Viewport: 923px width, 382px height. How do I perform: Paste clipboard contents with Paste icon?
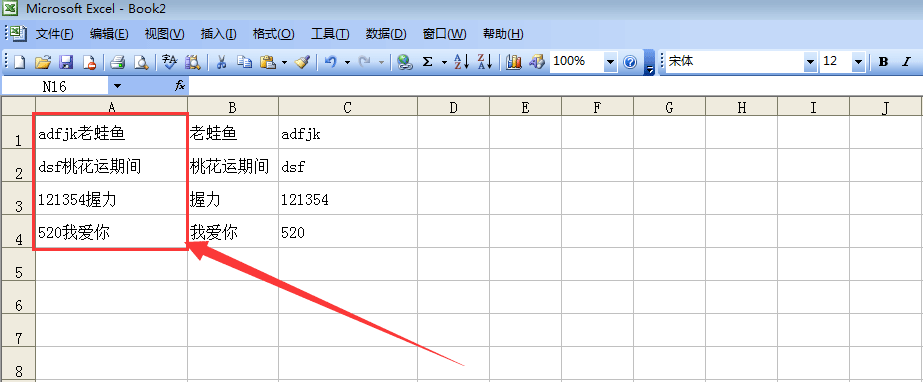(268, 62)
